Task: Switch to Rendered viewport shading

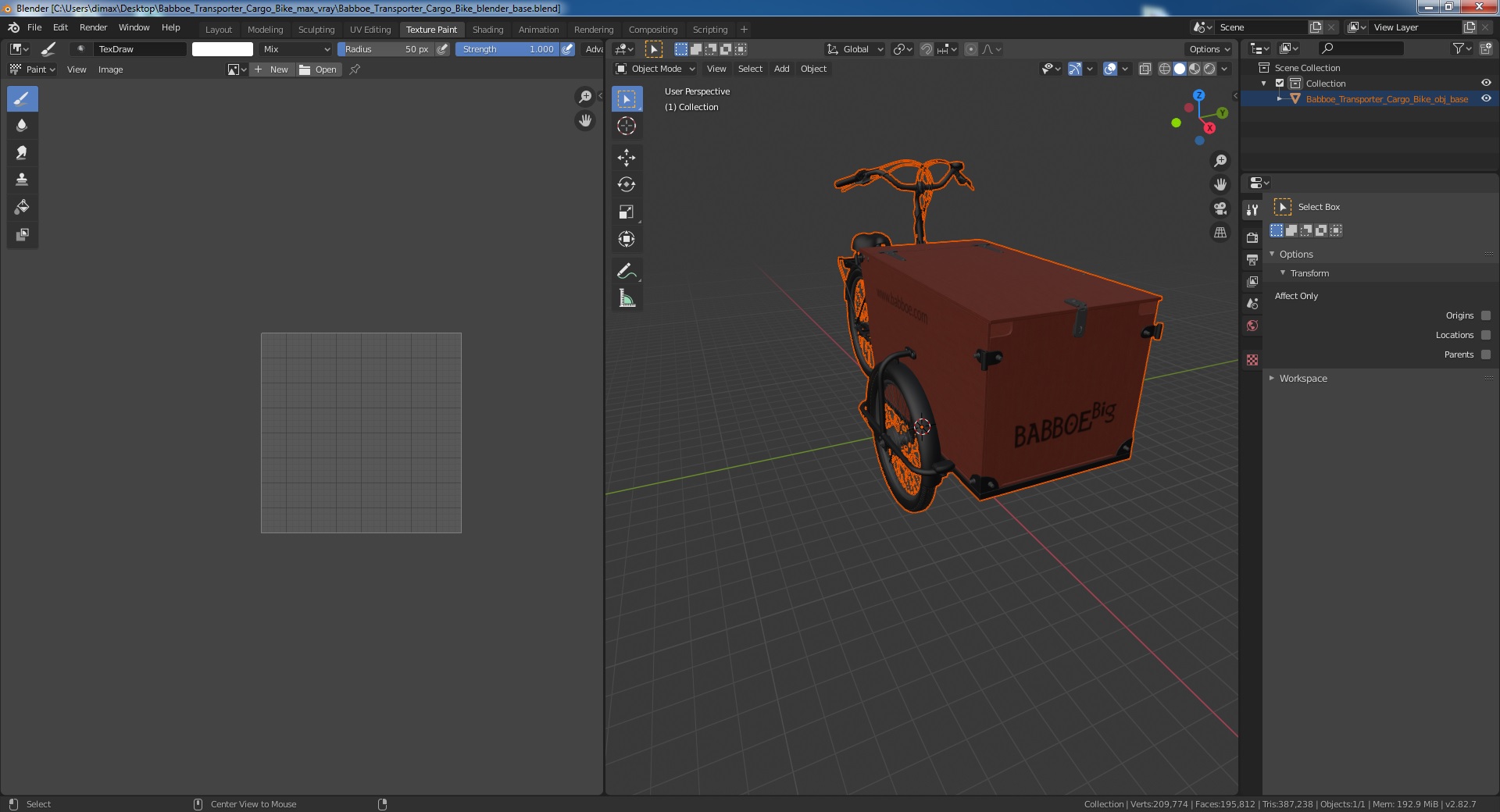Action: 1209,69
